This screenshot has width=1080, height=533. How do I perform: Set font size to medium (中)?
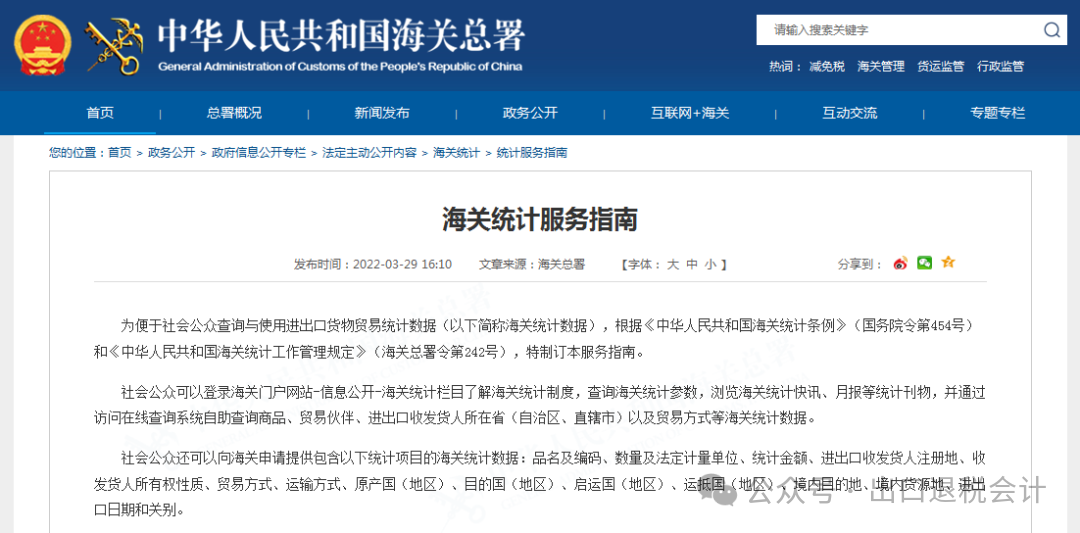point(691,265)
